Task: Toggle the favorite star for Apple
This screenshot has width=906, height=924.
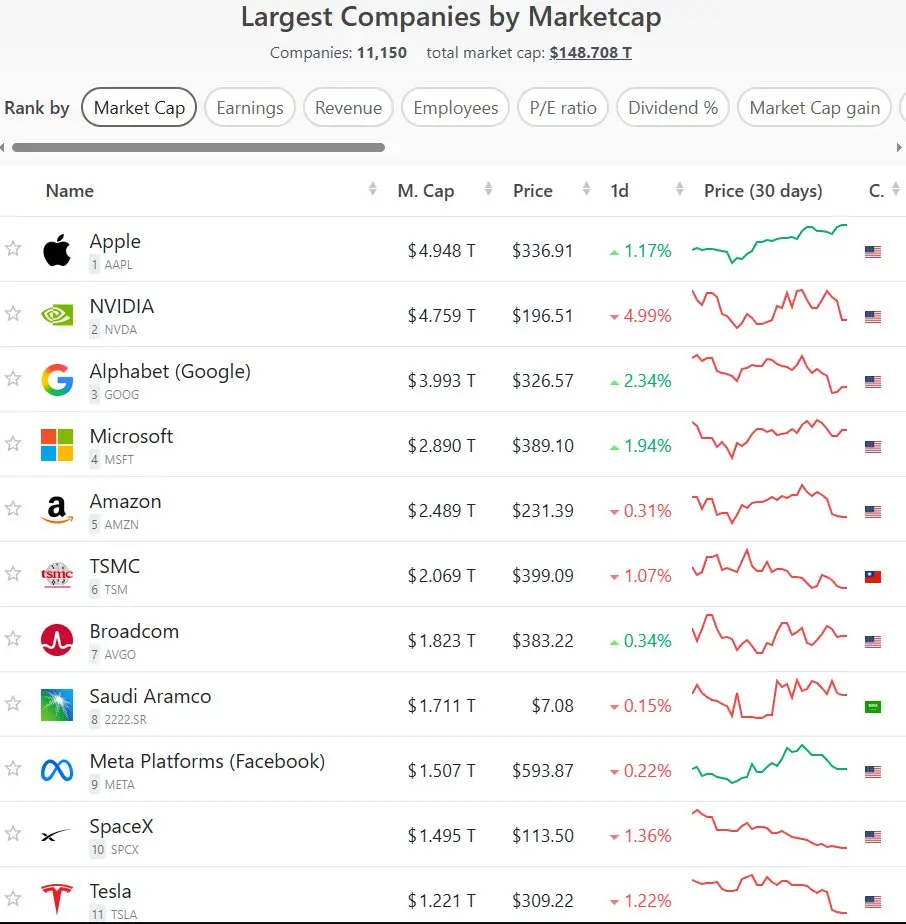Action: tap(13, 248)
